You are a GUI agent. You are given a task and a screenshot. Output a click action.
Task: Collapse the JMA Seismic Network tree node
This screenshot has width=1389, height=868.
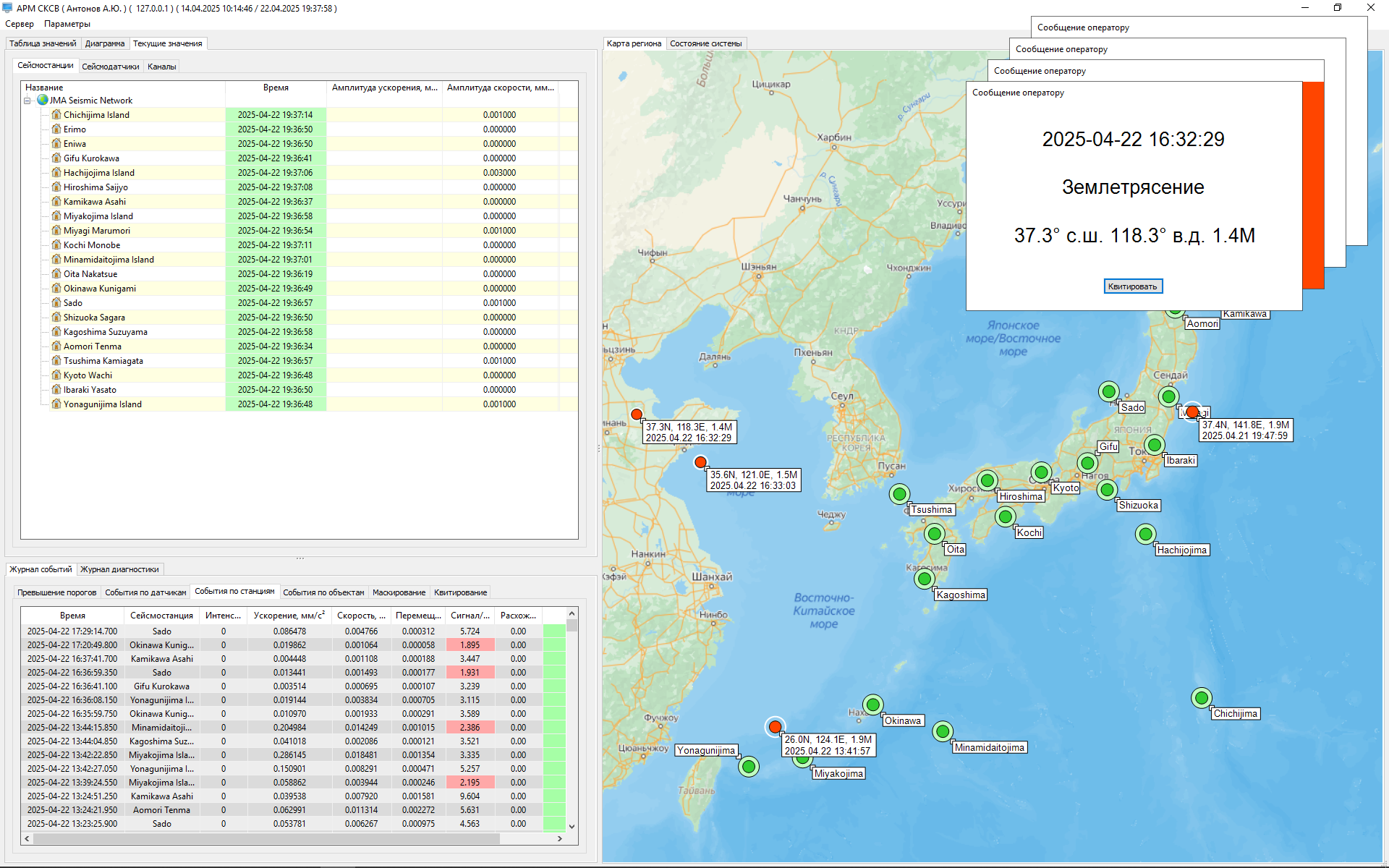27,101
